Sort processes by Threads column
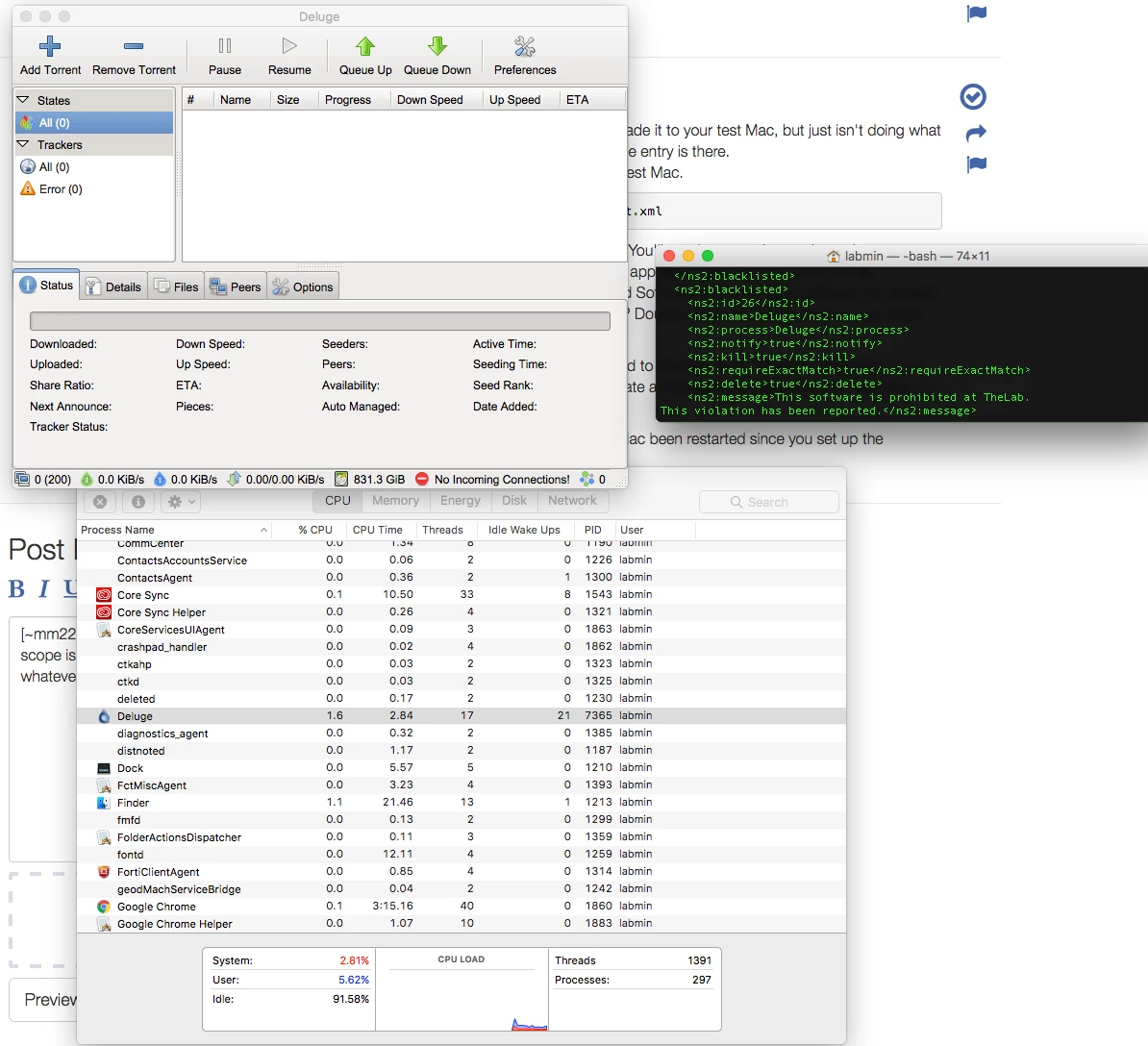This screenshot has height=1046, width=1148. tap(447, 530)
